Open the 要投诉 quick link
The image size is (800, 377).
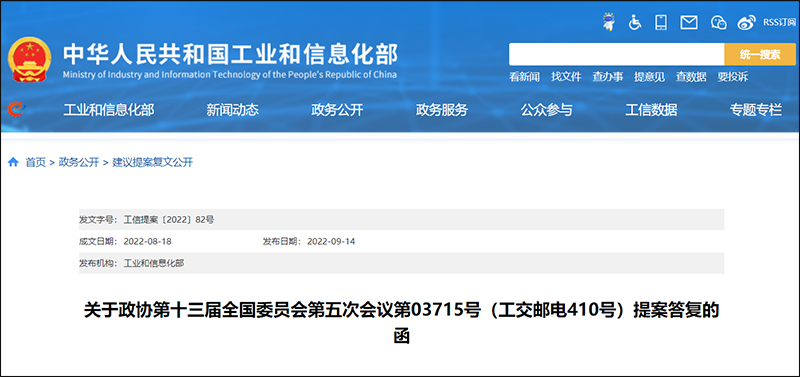733,77
